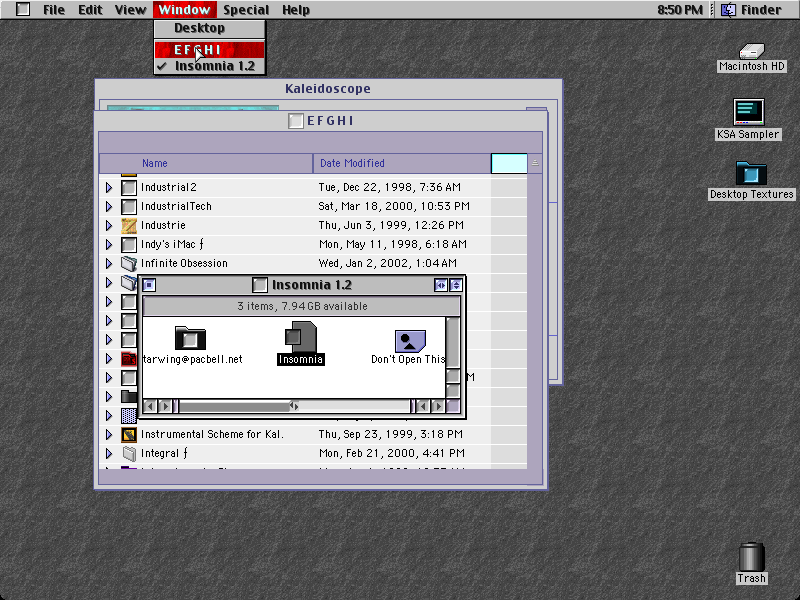The width and height of the screenshot is (800, 600).
Task: Click the date "Sat, Mar 18, 2000, 10:53 PM"
Action: click(x=394, y=206)
